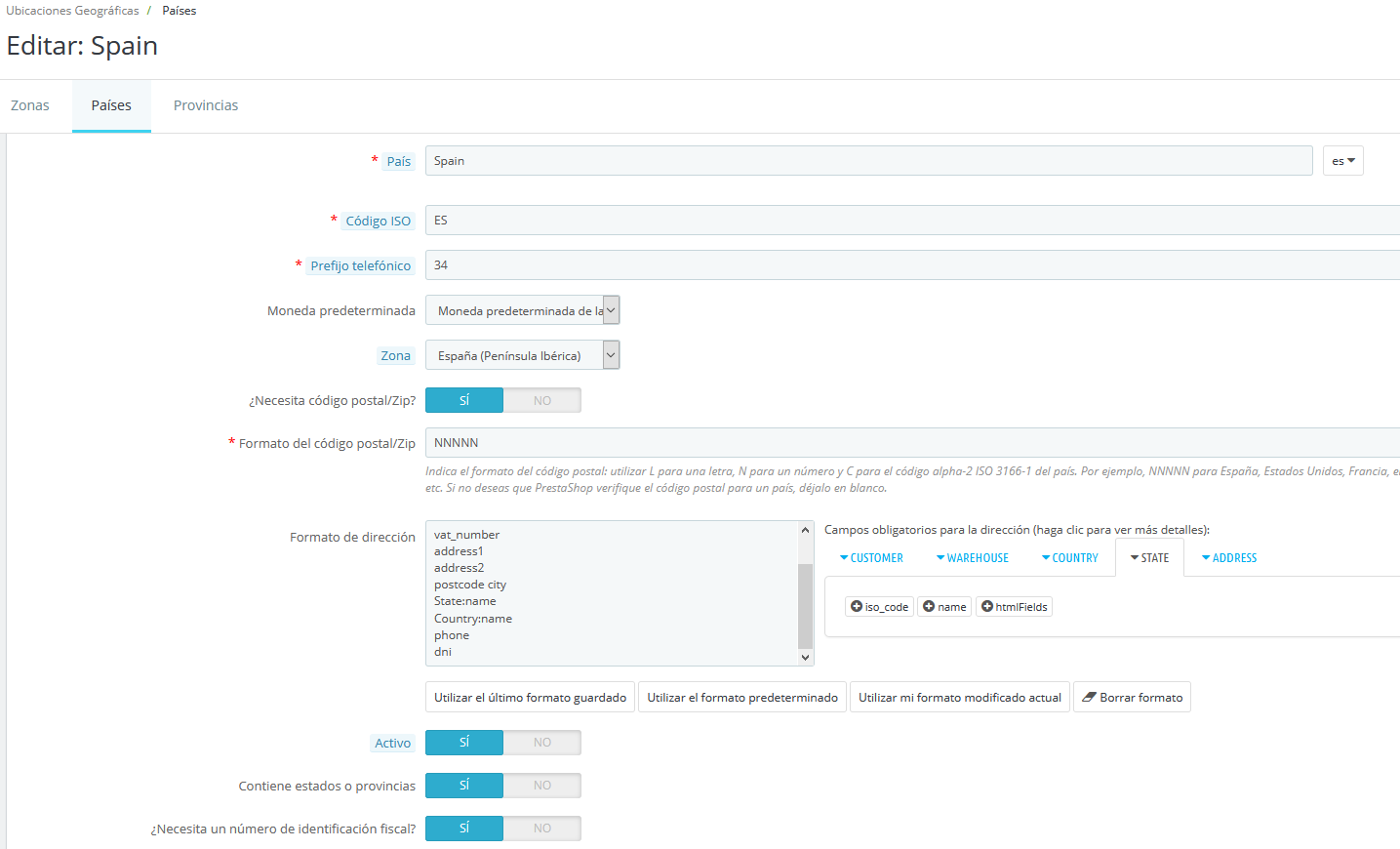The image size is (1400, 849).
Task: Add the name field to format
Action: point(944,607)
